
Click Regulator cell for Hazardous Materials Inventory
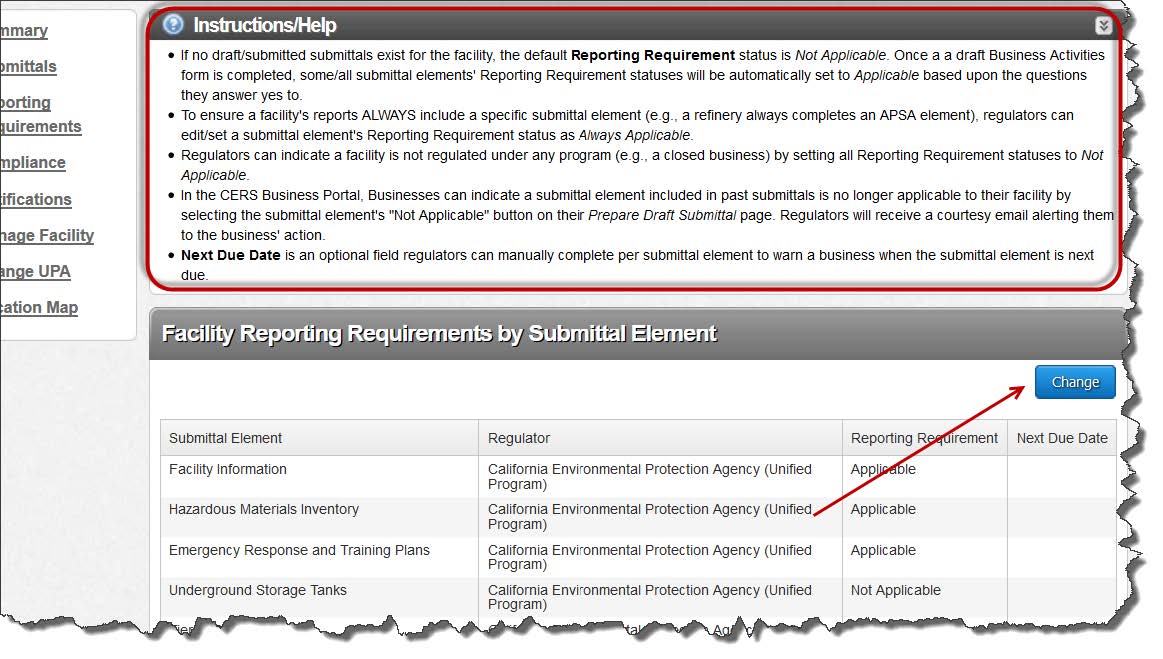[660, 517]
